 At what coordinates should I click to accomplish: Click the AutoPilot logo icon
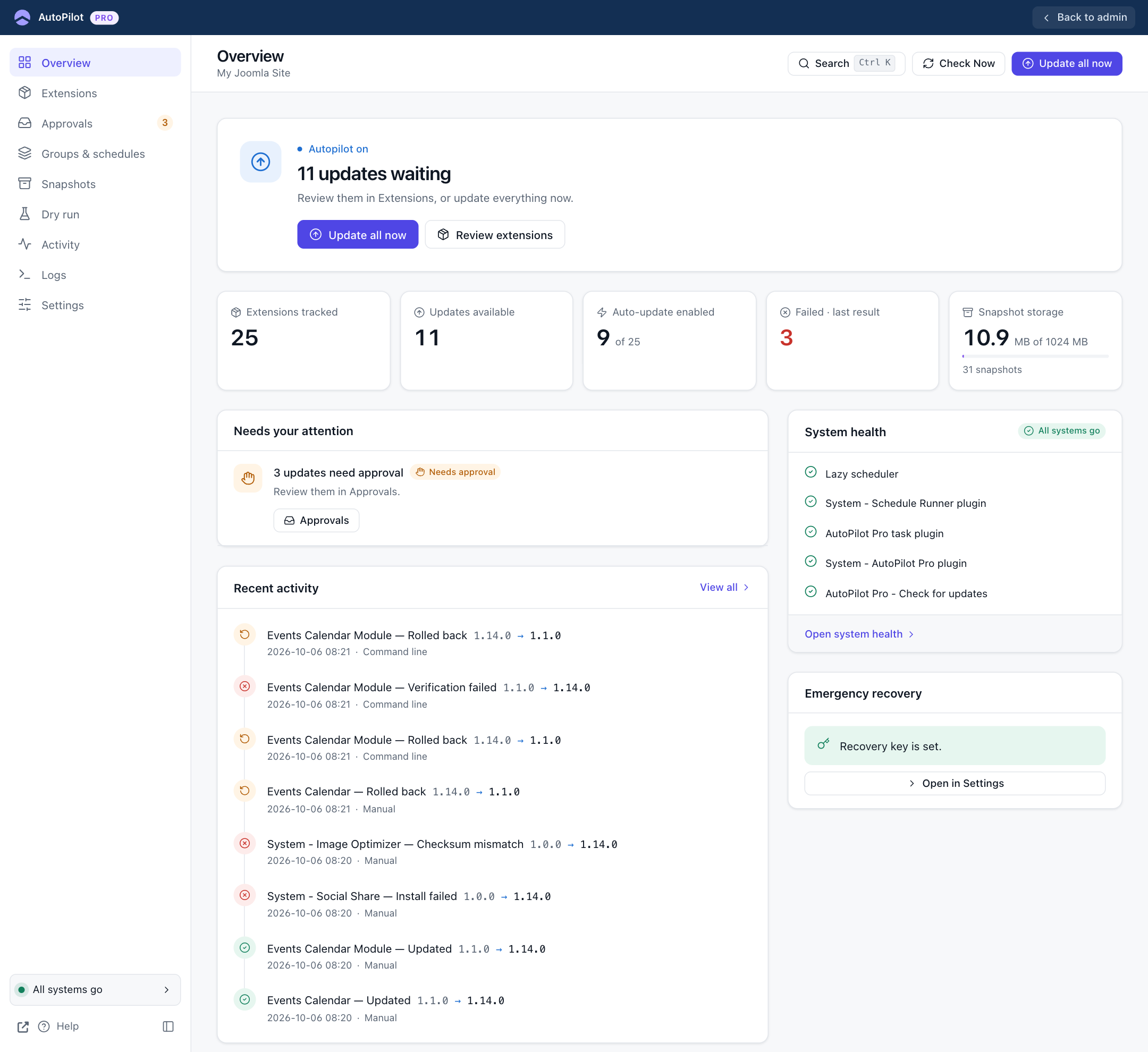pos(22,17)
